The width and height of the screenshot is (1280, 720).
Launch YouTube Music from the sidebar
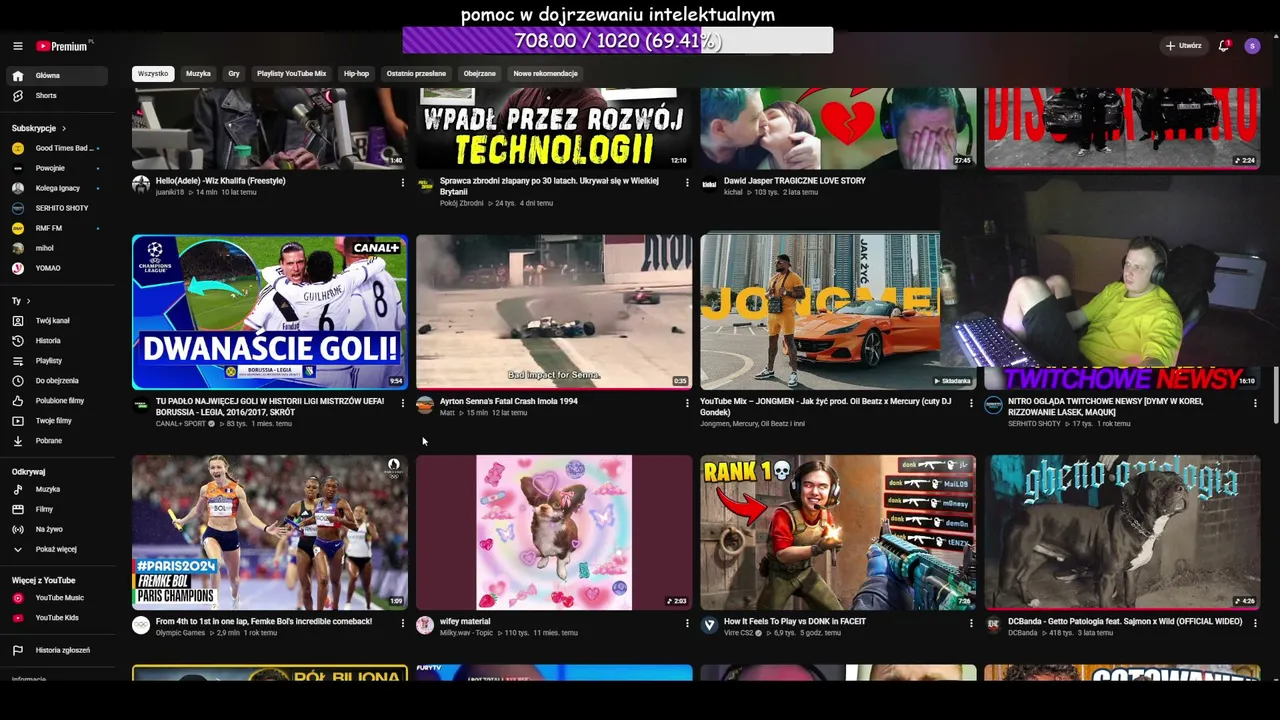coord(59,598)
